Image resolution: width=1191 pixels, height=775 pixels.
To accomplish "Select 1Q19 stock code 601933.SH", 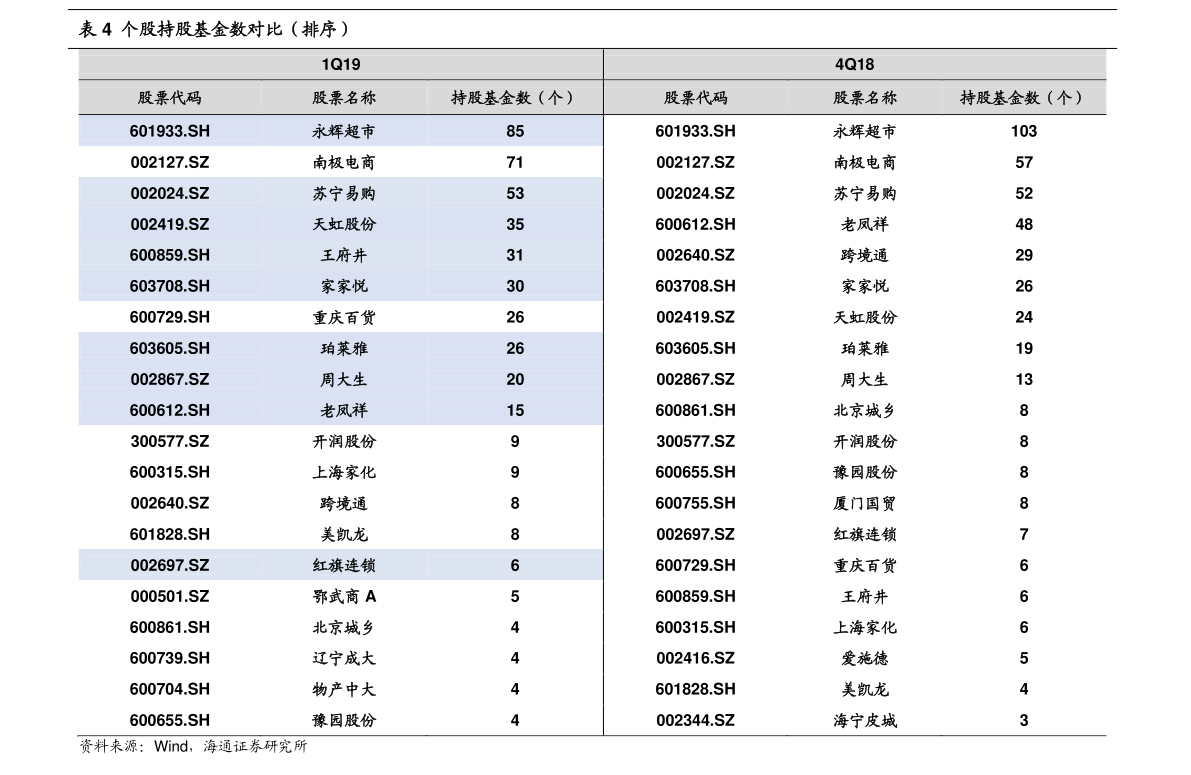I will [x=169, y=131].
